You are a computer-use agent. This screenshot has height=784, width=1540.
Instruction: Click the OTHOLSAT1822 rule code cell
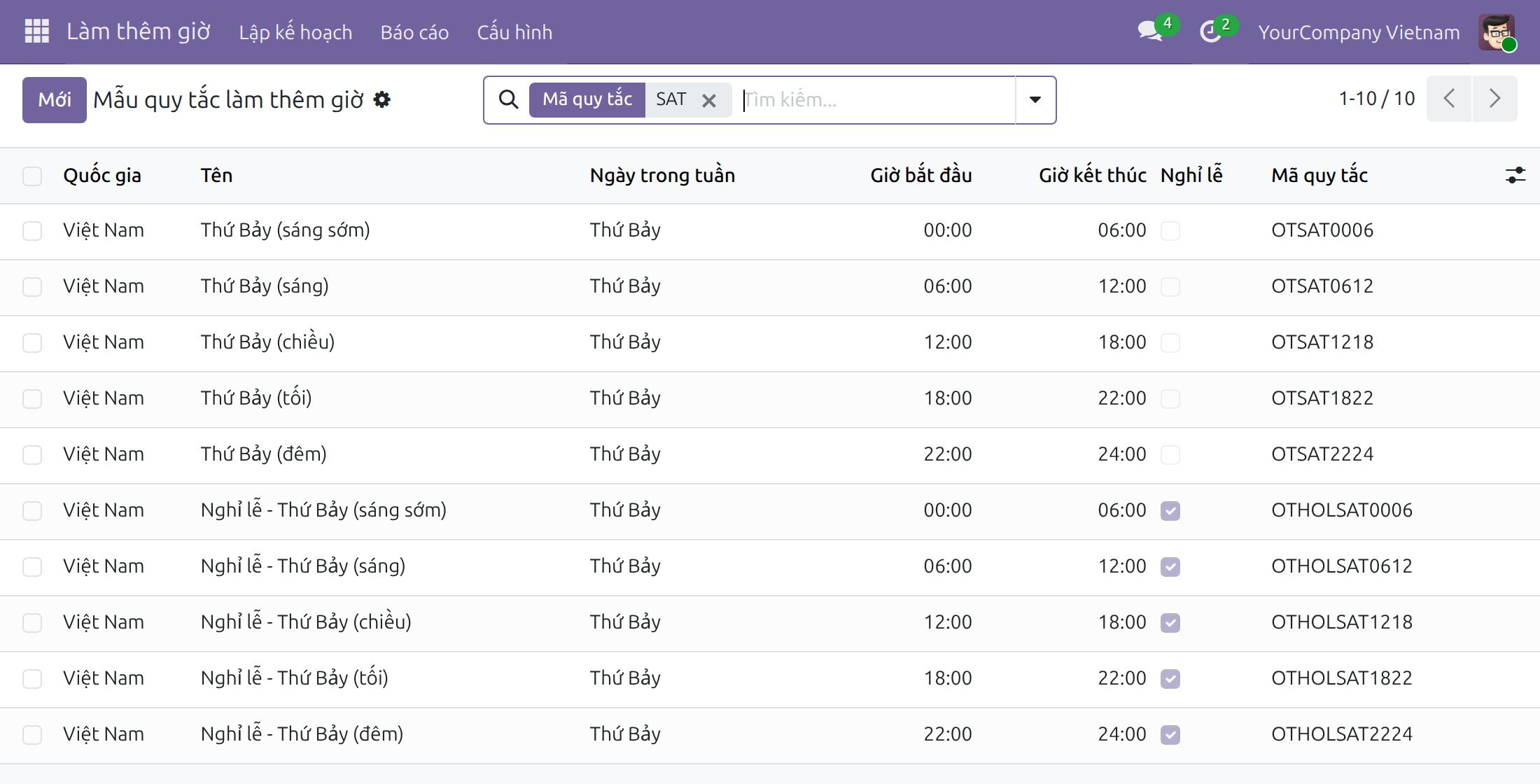pyautogui.click(x=1342, y=678)
